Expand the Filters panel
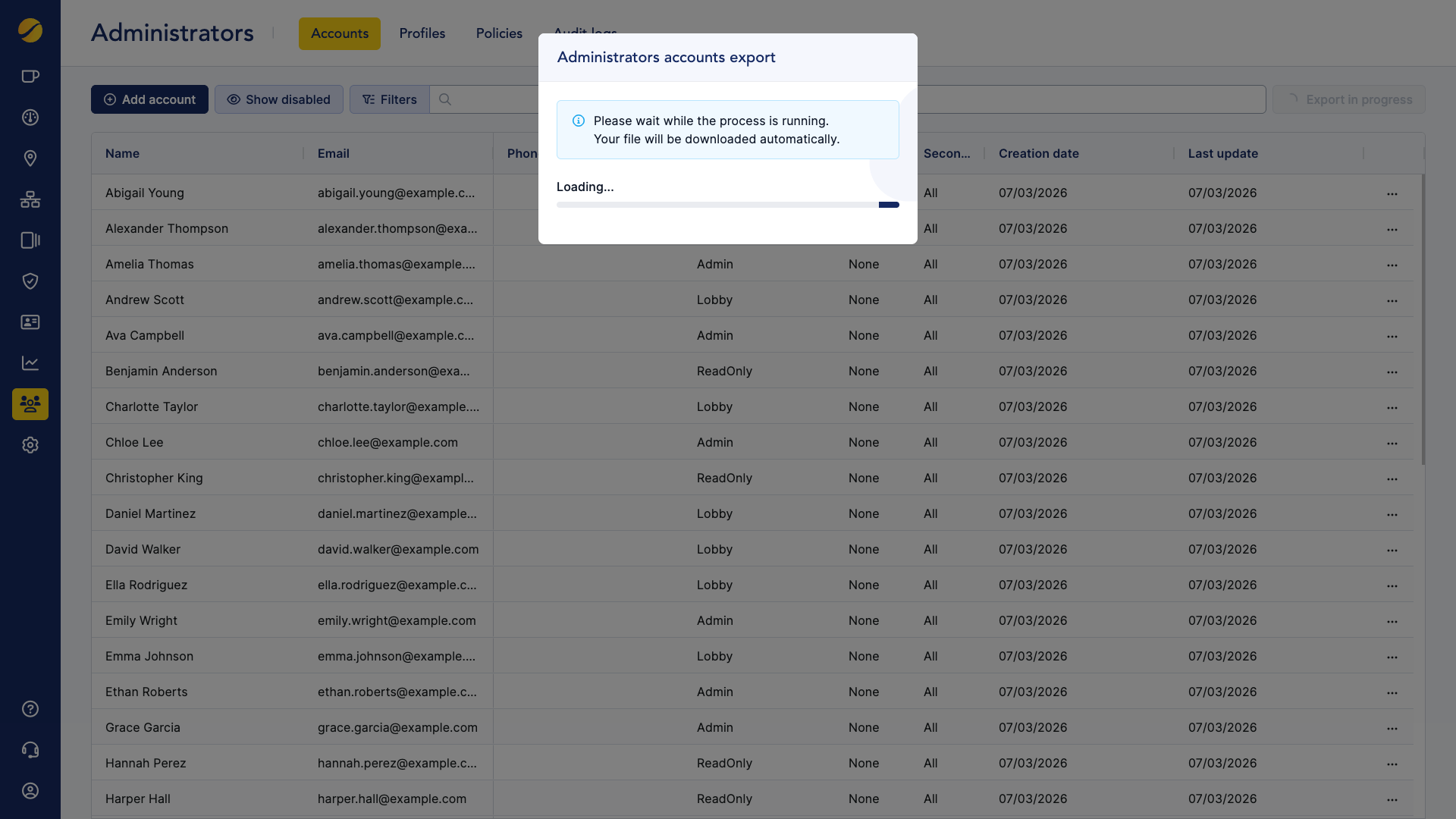Viewport: 1456px width, 819px height. 390,99
